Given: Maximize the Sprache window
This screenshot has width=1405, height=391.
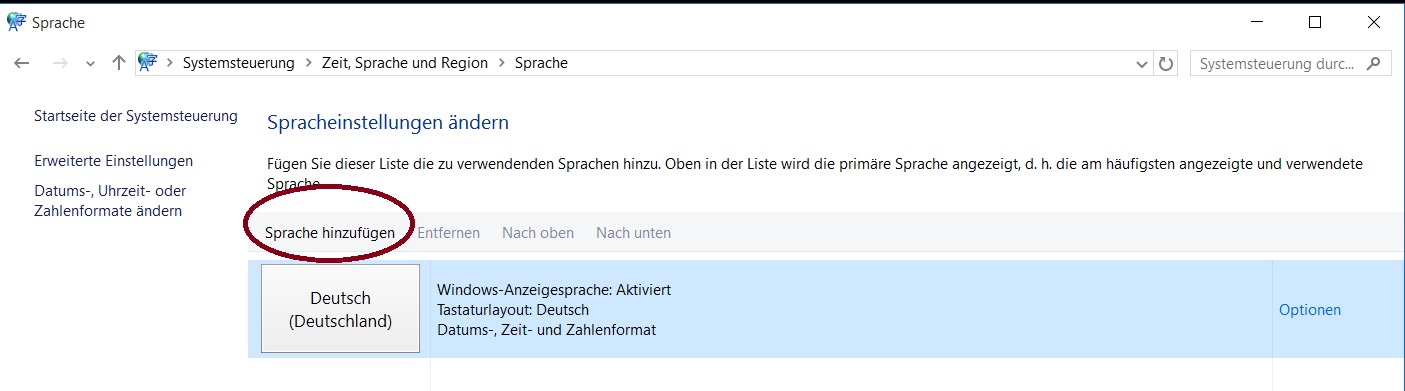Looking at the screenshot, I should (1315, 22).
